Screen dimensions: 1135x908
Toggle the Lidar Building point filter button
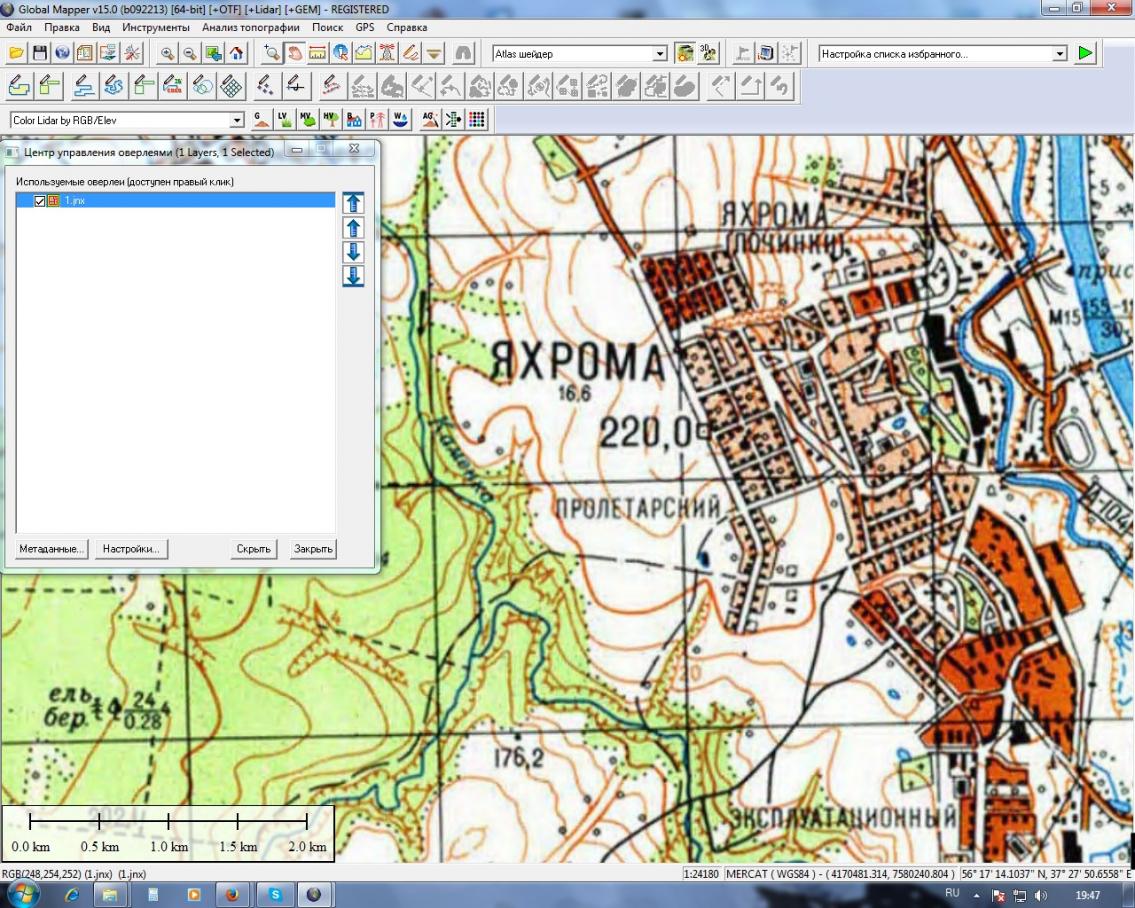[354, 120]
